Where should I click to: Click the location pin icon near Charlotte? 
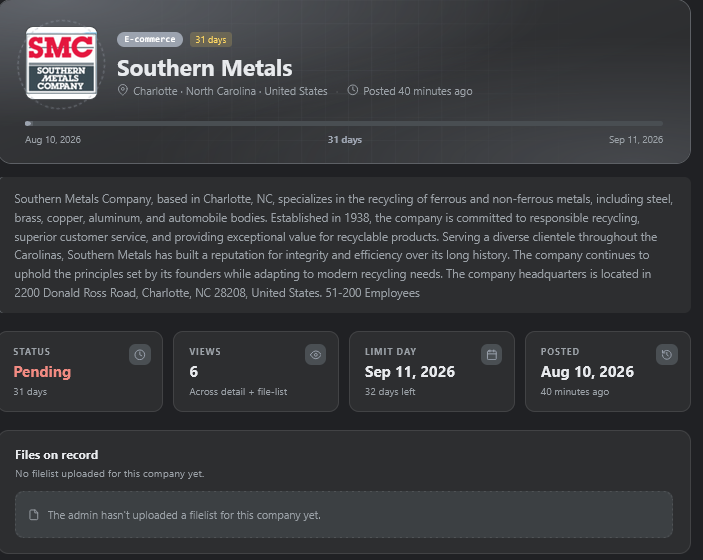tap(122, 90)
